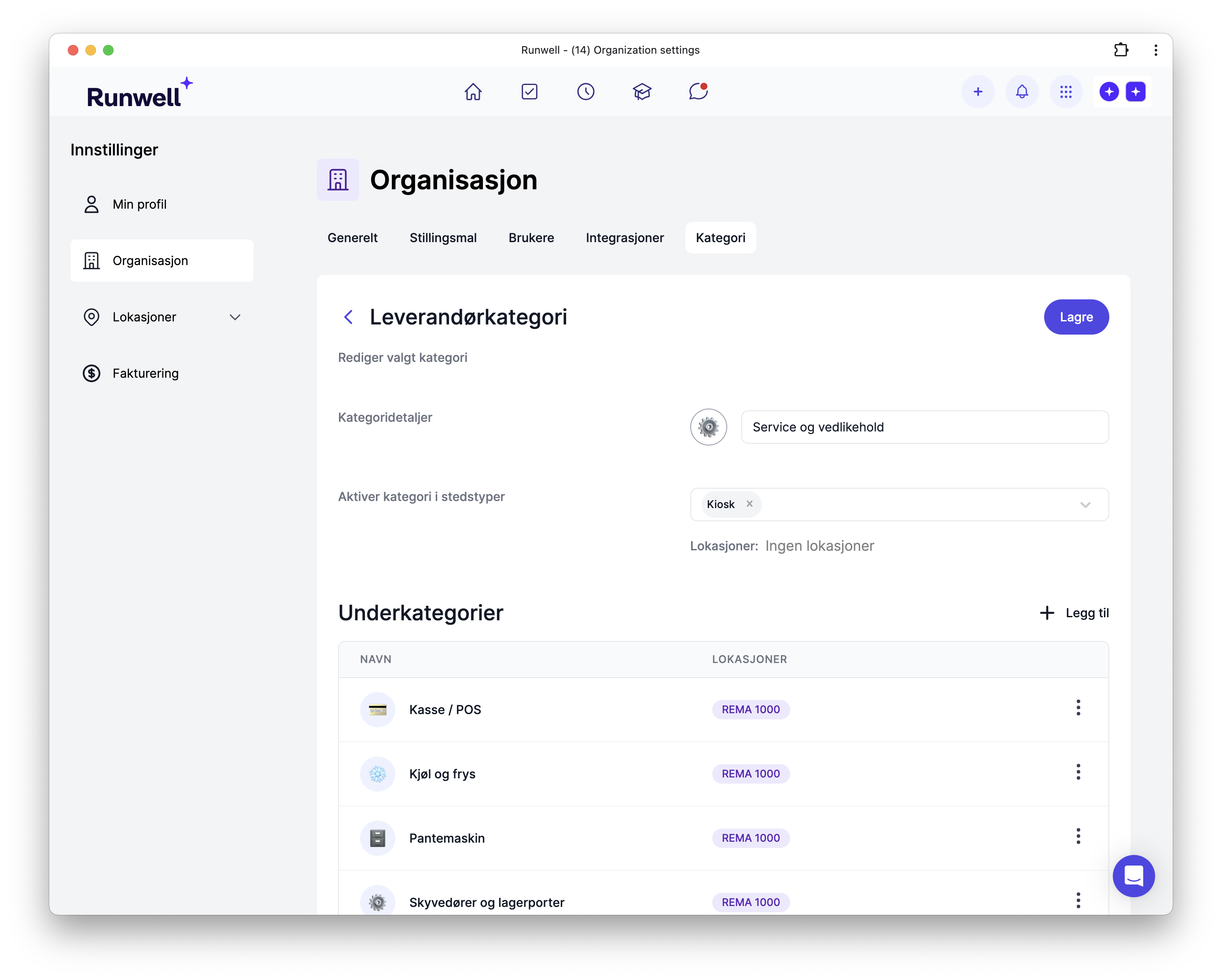This screenshot has width=1222, height=980.
Task: Click the REMA 1000 tag for Kasse / POS
Action: tap(751, 710)
